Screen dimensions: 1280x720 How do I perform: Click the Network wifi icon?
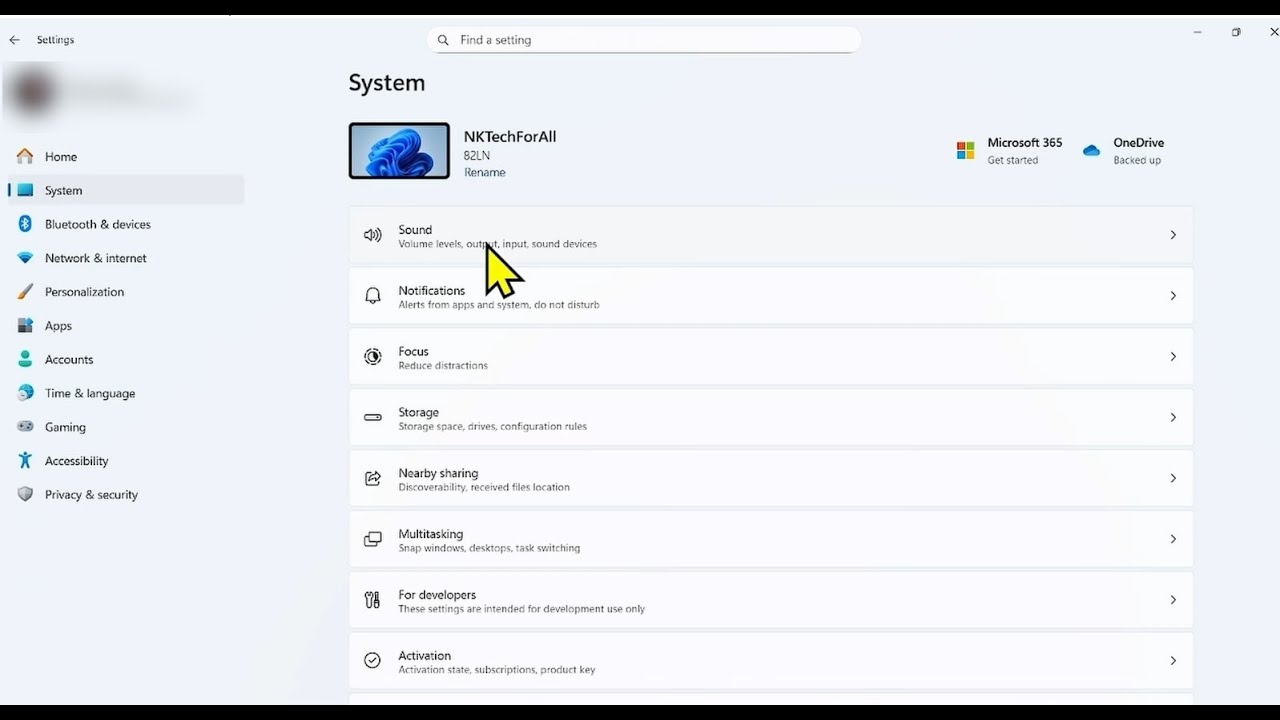(x=25, y=258)
